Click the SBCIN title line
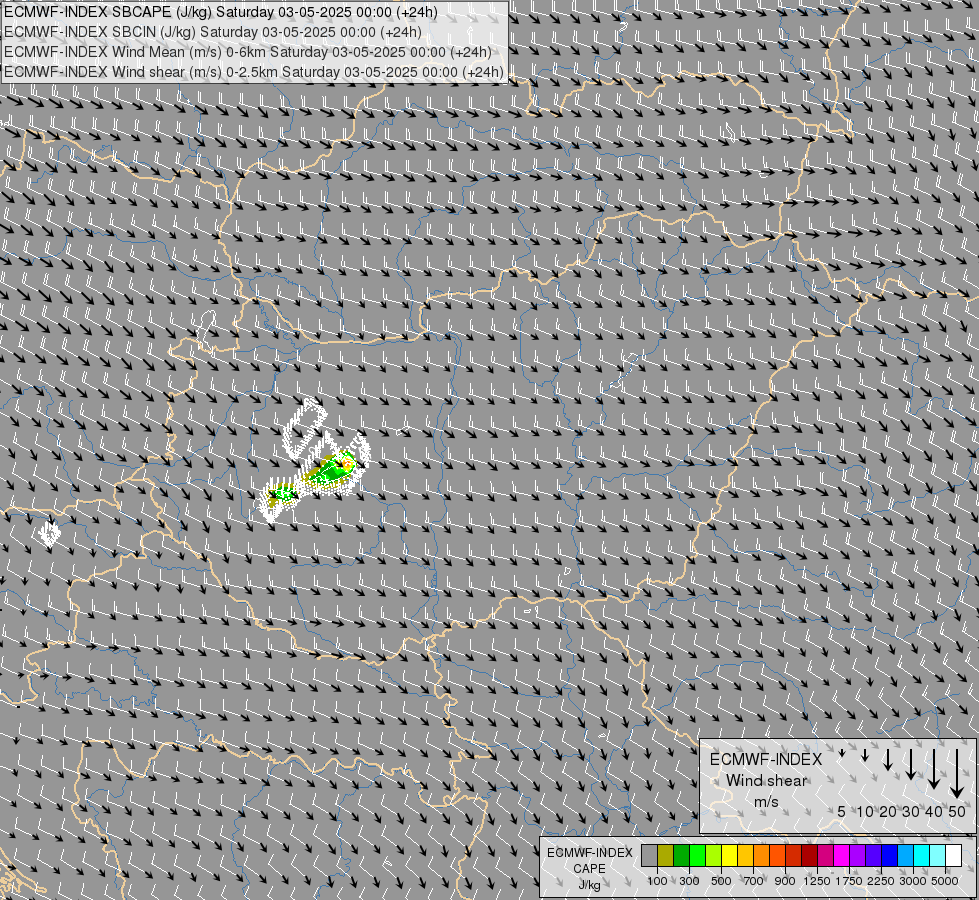 212,32
